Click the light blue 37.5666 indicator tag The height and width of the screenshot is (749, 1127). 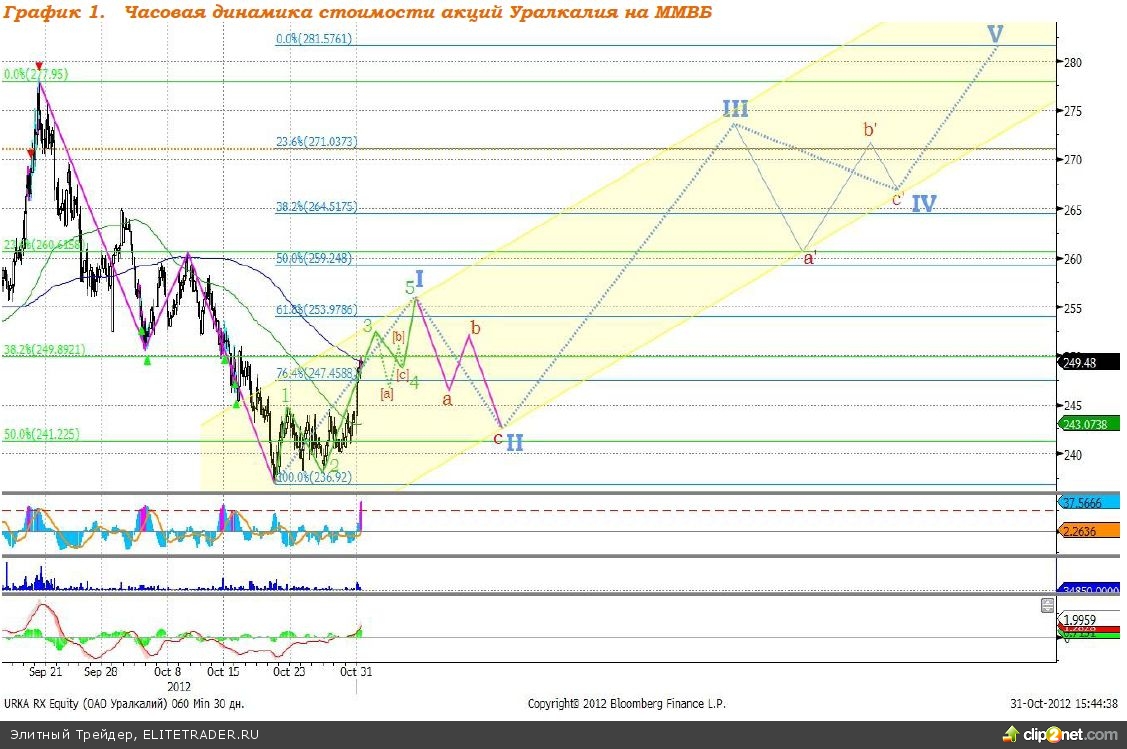1089,503
